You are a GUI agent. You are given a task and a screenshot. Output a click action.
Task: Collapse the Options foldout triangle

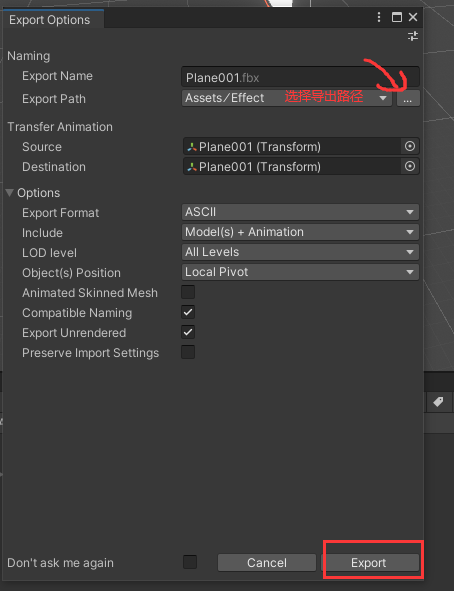pyautogui.click(x=10, y=193)
